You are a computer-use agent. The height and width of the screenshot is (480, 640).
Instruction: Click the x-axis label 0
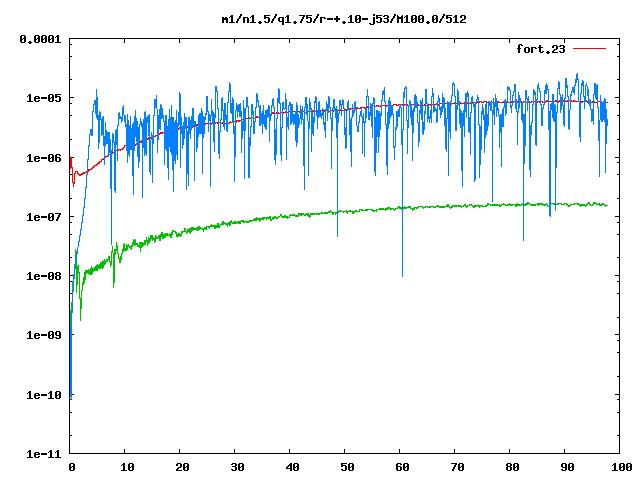pos(72,467)
